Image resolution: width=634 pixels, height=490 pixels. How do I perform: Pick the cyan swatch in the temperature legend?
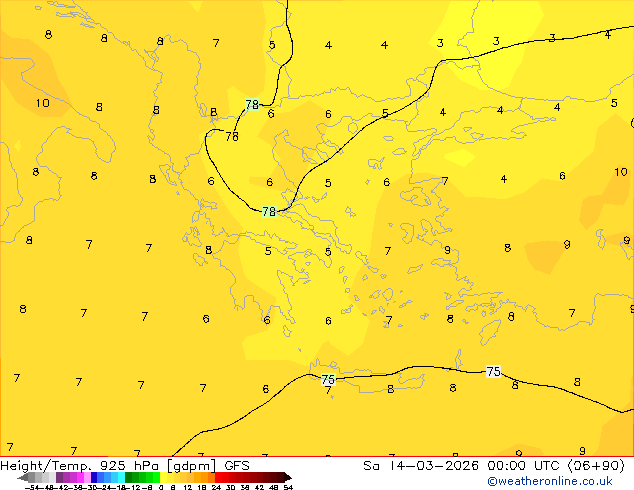121,478
